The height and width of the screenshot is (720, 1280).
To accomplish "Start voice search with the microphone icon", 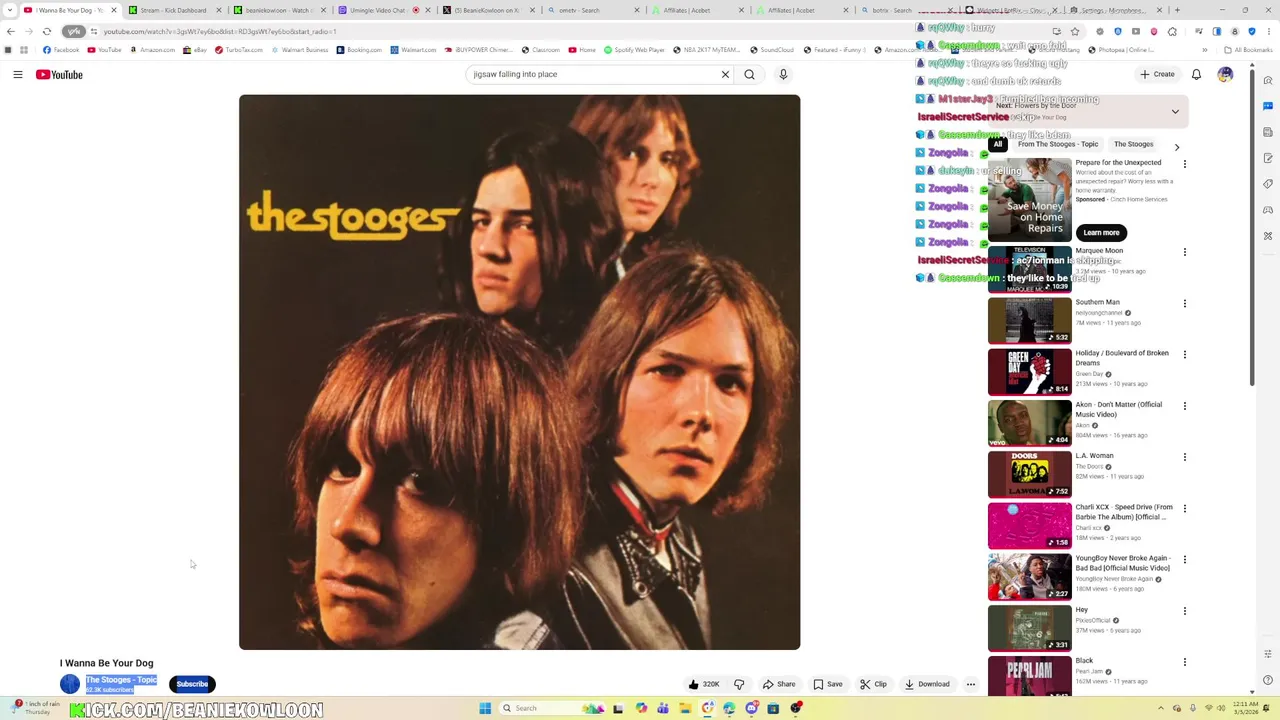I will pyautogui.click(x=783, y=74).
